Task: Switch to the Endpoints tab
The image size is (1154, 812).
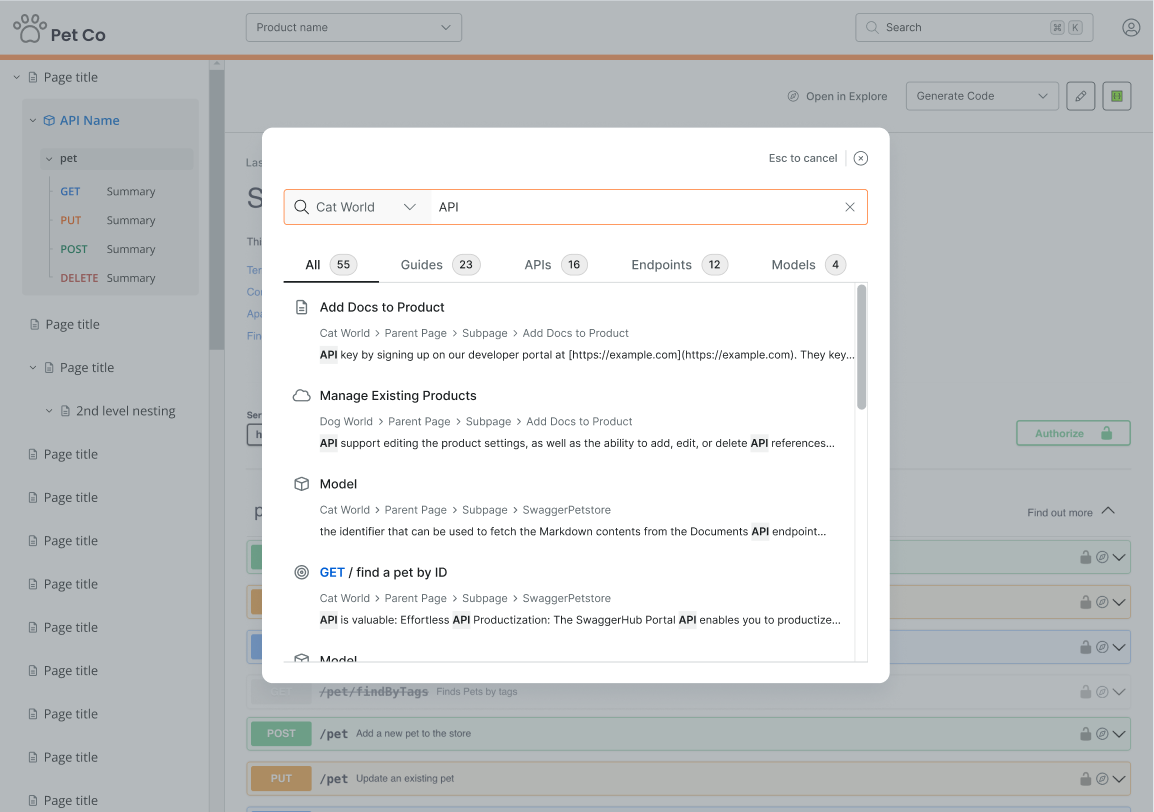Action: (679, 265)
